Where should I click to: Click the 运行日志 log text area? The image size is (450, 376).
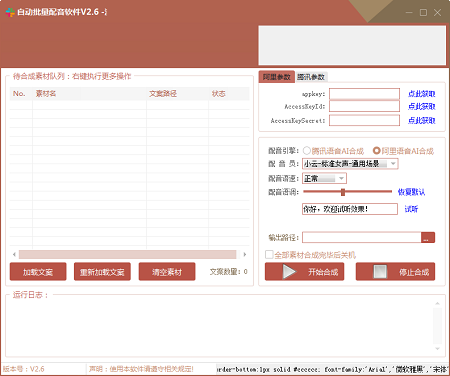coord(220,327)
